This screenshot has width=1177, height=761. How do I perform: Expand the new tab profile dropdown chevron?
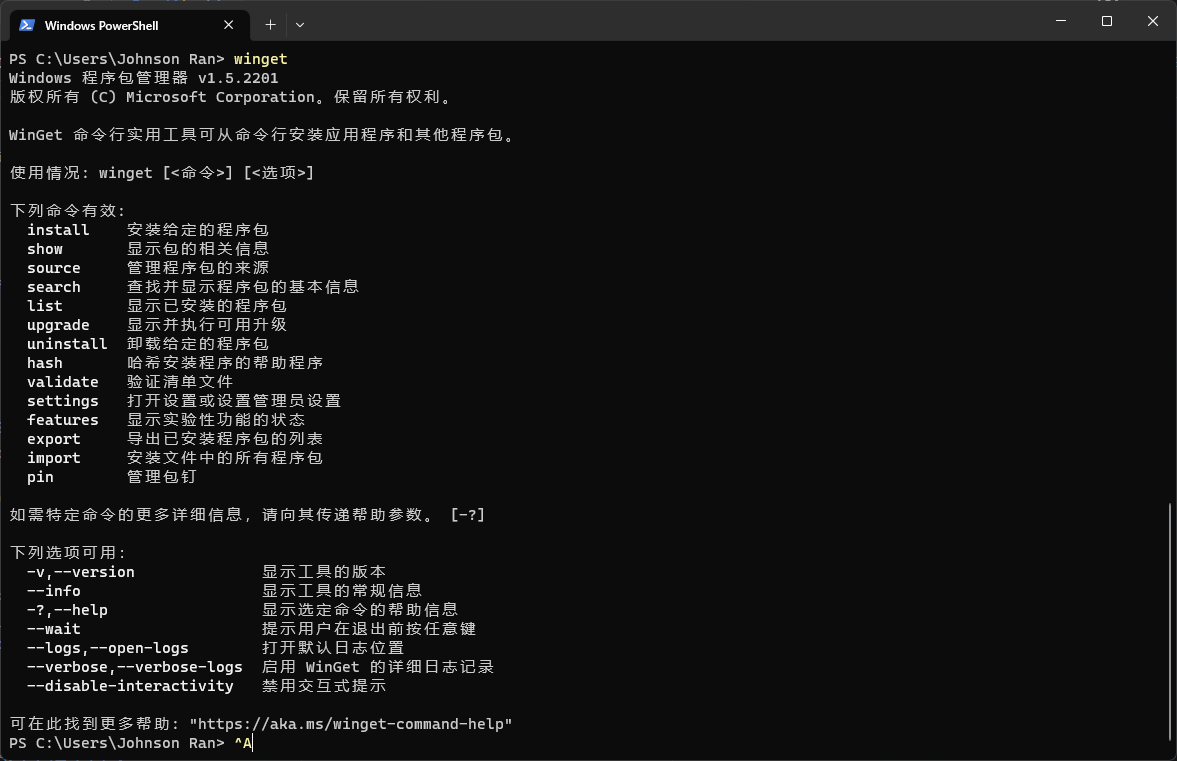click(x=300, y=25)
